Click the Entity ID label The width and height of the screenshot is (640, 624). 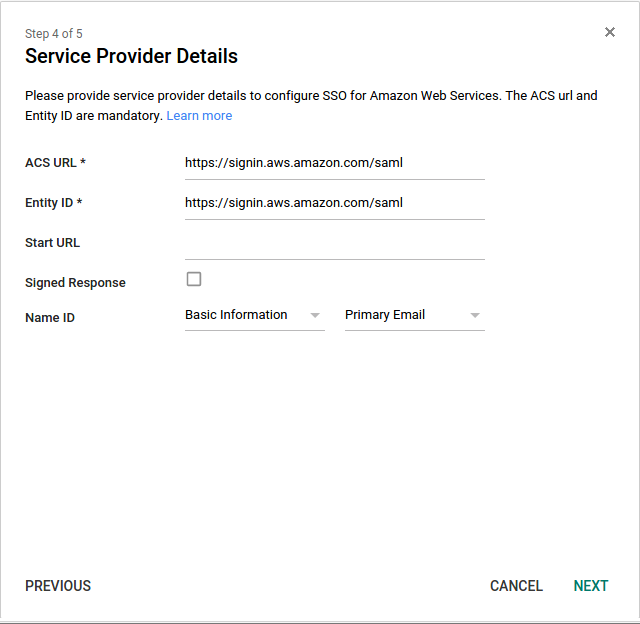pos(53,203)
